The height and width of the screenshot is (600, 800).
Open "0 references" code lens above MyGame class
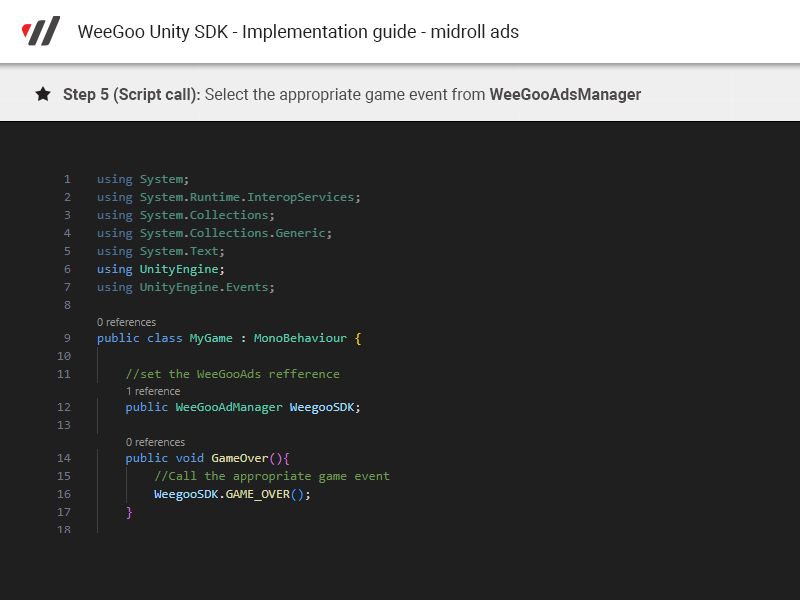[126, 322]
